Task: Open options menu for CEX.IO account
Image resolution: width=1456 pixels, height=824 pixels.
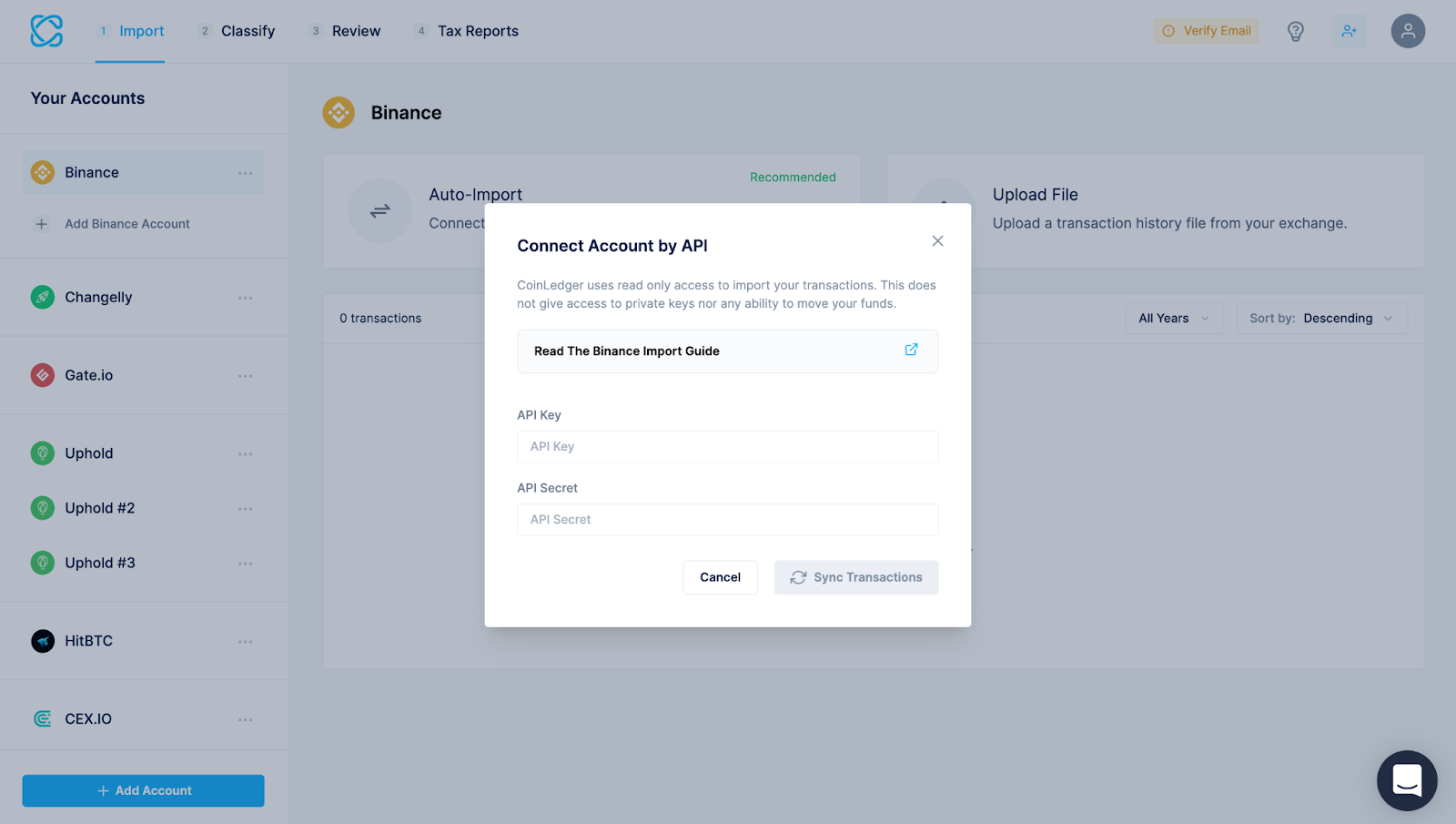Action: pyautogui.click(x=246, y=720)
